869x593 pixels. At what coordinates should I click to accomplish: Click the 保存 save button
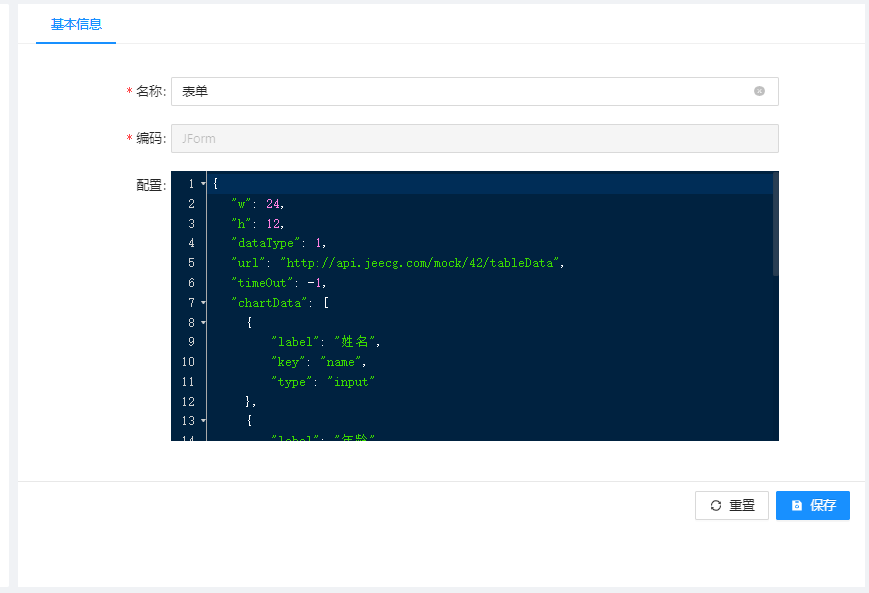point(812,505)
